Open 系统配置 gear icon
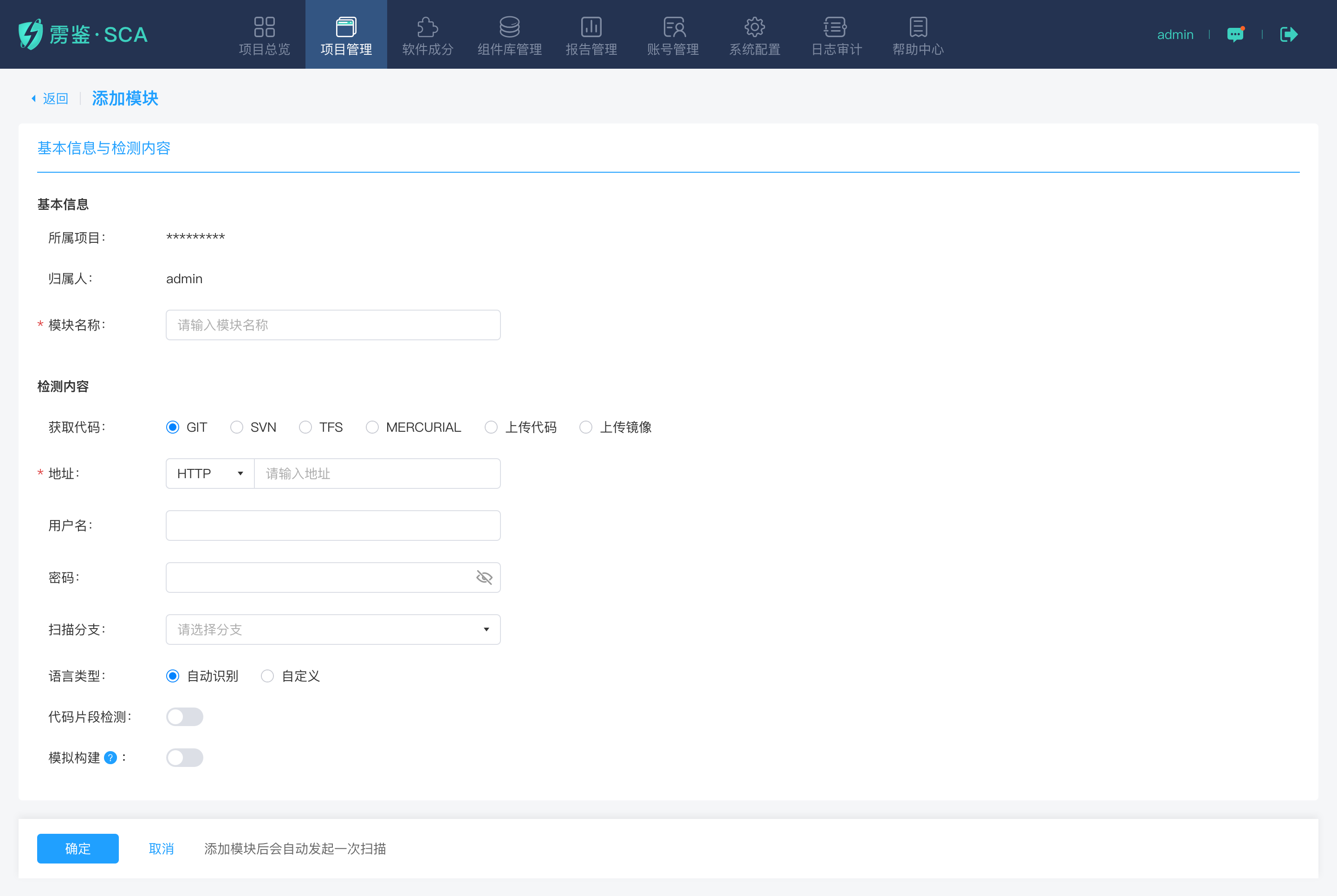Screen dimensions: 1337x896 click(x=754, y=27)
